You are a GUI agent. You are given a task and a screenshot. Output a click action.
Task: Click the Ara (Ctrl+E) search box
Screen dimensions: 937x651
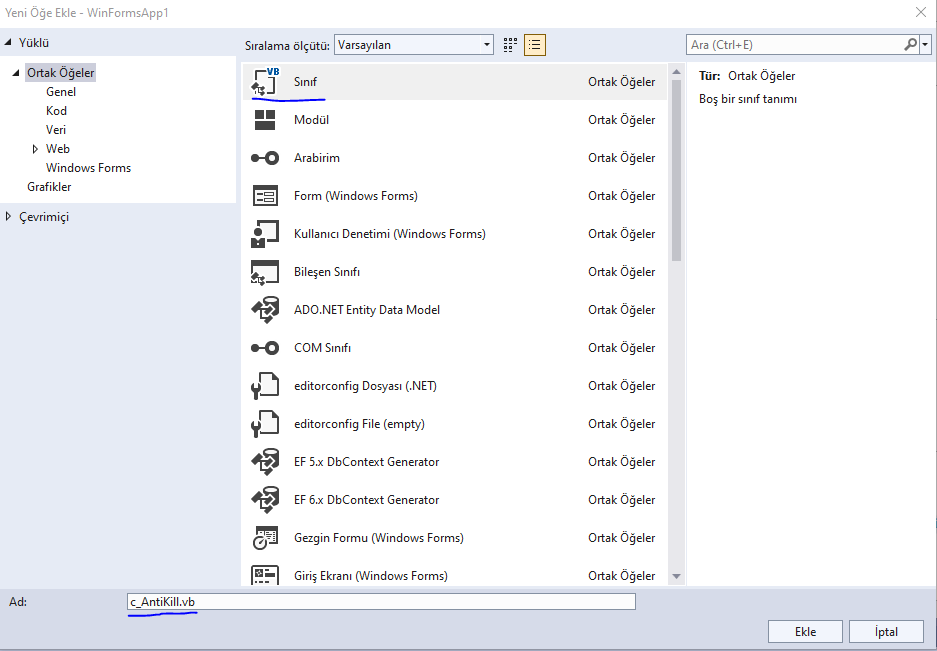tap(794, 45)
